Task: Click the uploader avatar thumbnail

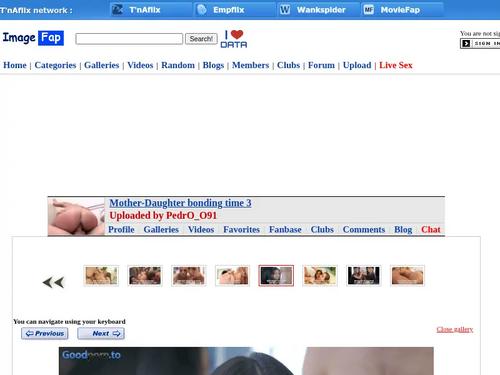Action: click(x=76, y=217)
